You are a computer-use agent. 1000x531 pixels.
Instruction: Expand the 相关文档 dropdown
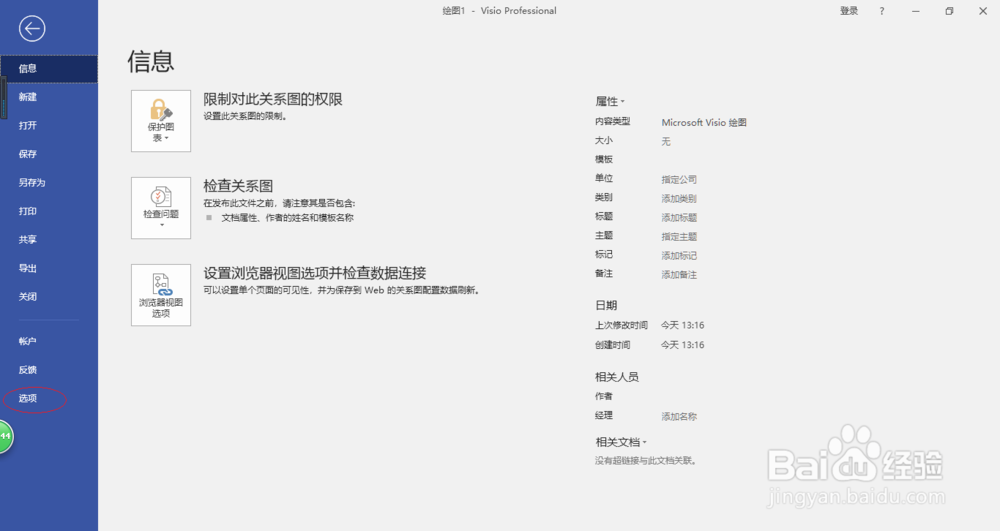(x=621, y=442)
